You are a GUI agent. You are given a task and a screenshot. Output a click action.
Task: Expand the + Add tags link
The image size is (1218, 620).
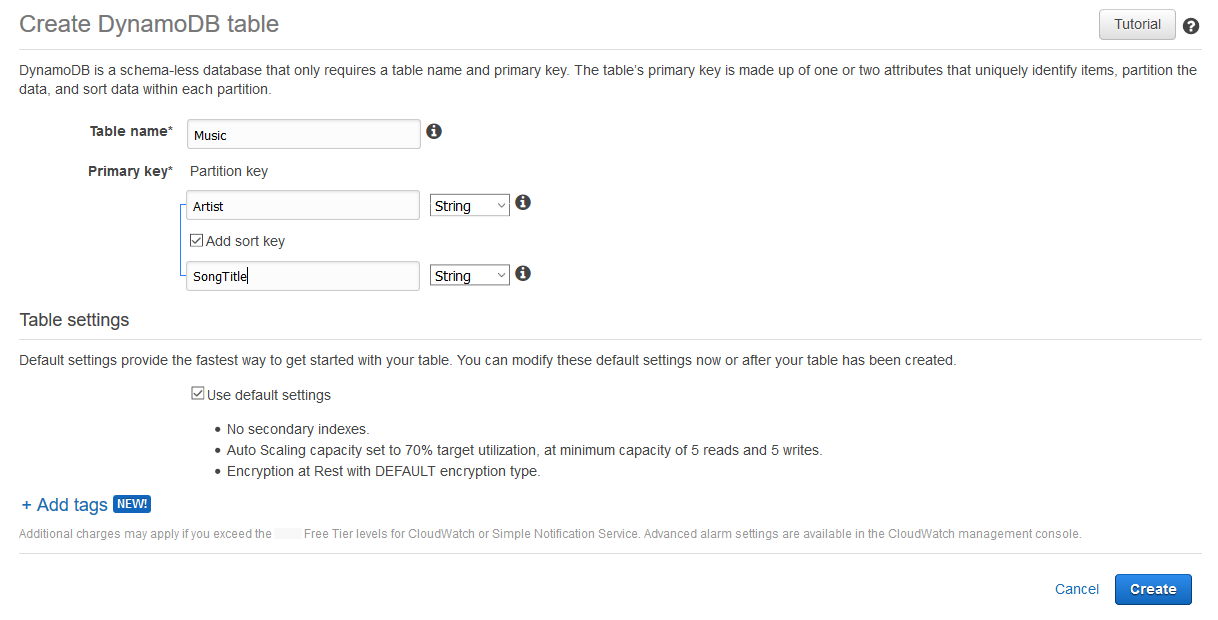pyautogui.click(x=65, y=505)
